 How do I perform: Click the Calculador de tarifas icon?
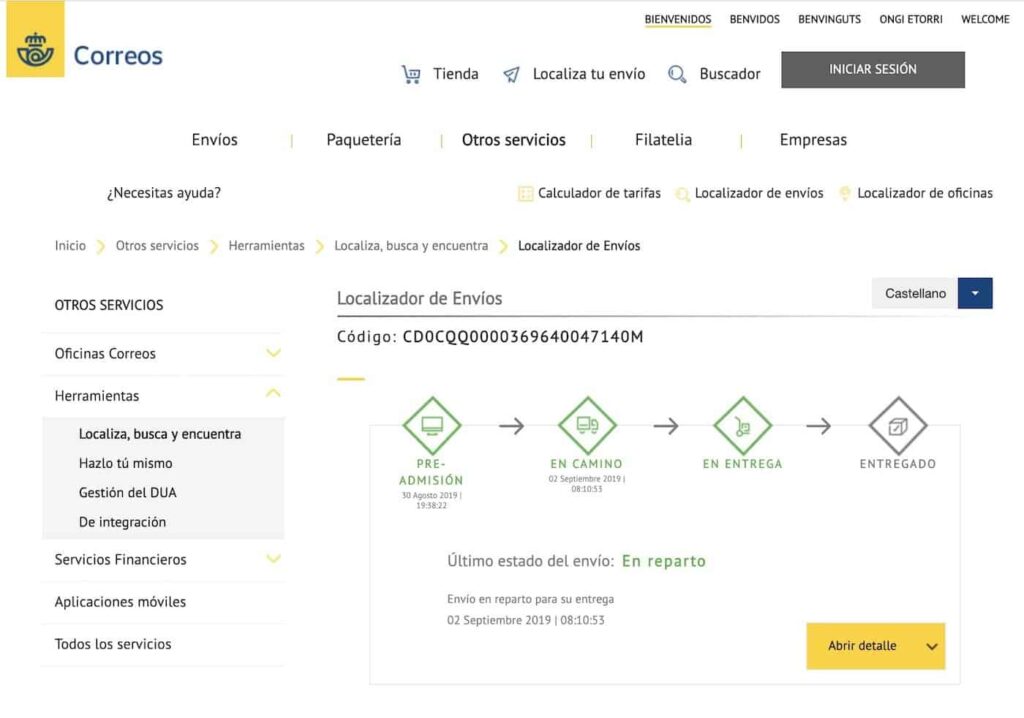click(x=525, y=194)
